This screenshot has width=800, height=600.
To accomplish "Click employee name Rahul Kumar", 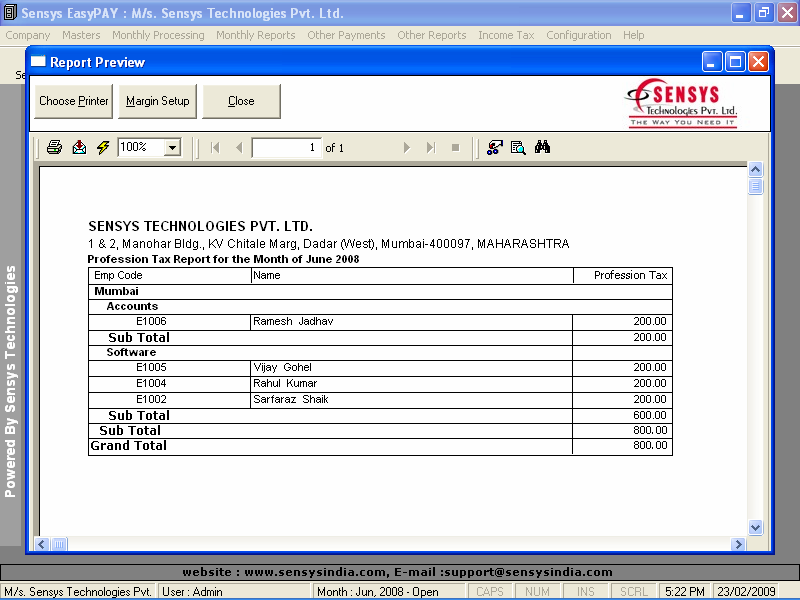I will coord(285,383).
